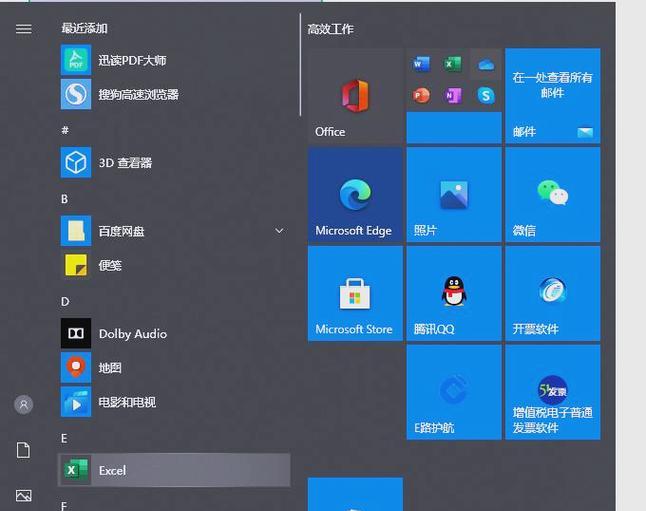This screenshot has height=511, width=646.
Task: Launch 腾讯QQ tile
Action: 454,293
